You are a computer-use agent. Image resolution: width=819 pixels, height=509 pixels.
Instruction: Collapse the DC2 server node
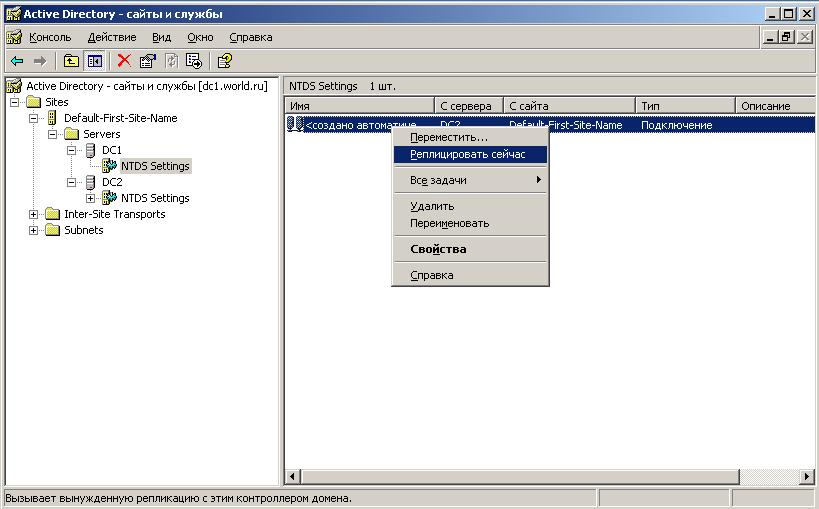72,182
